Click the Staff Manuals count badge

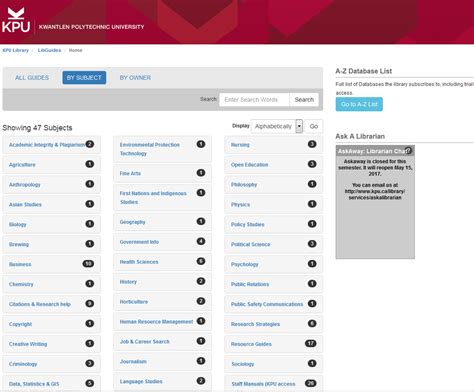pos(311,383)
